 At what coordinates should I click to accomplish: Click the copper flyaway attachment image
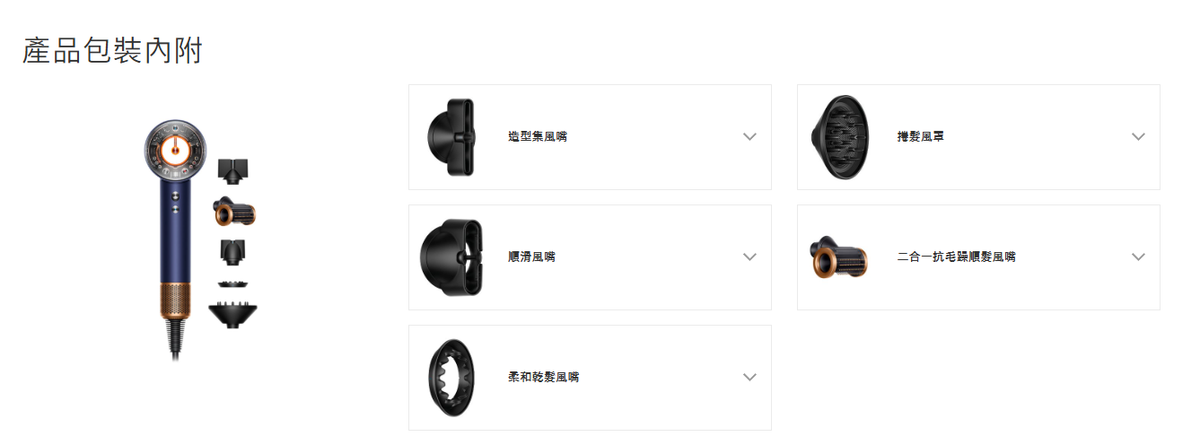pyautogui.click(x=839, y=259)
